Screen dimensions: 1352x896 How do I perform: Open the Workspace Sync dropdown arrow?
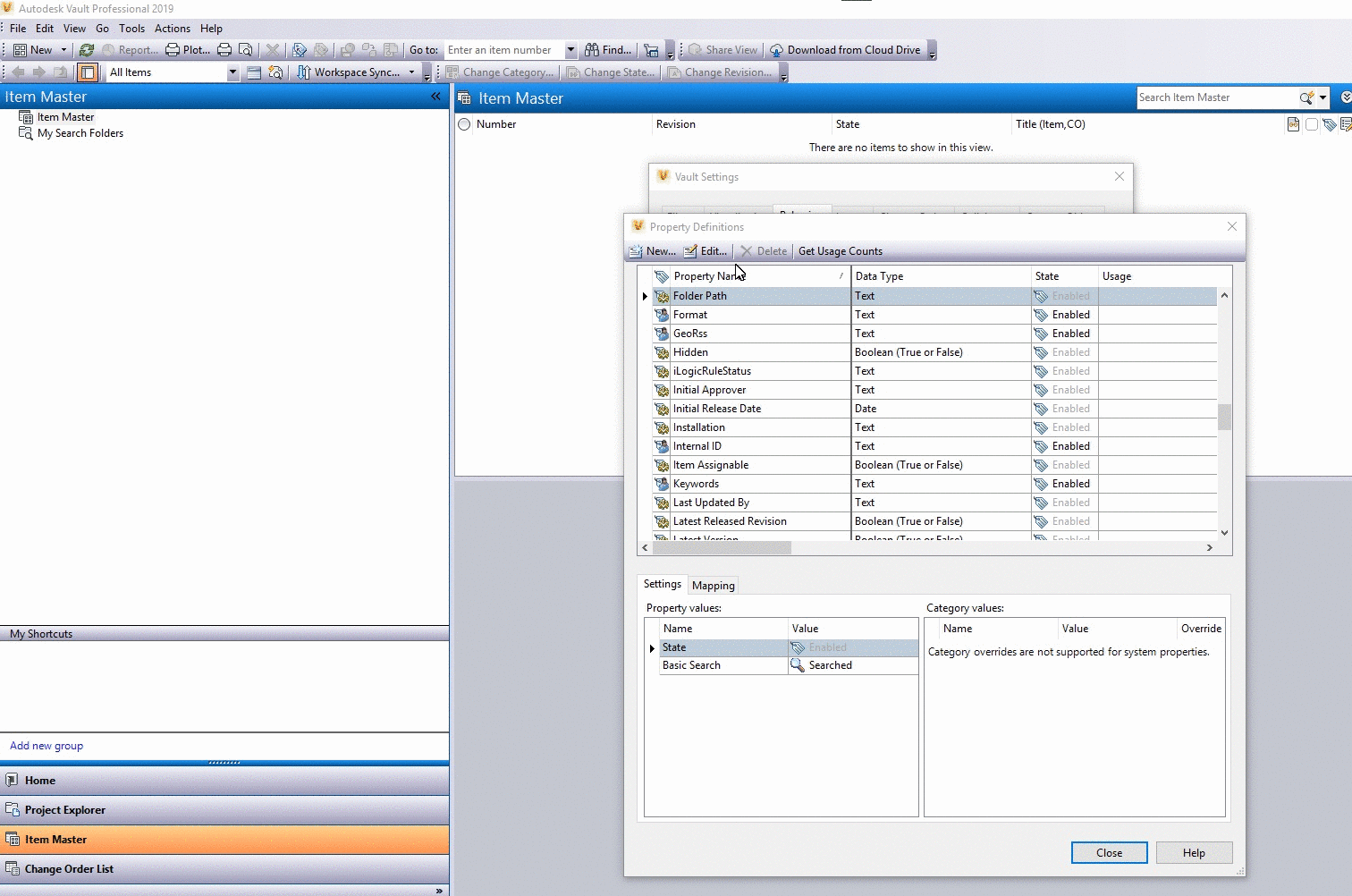tap(412, 72)
